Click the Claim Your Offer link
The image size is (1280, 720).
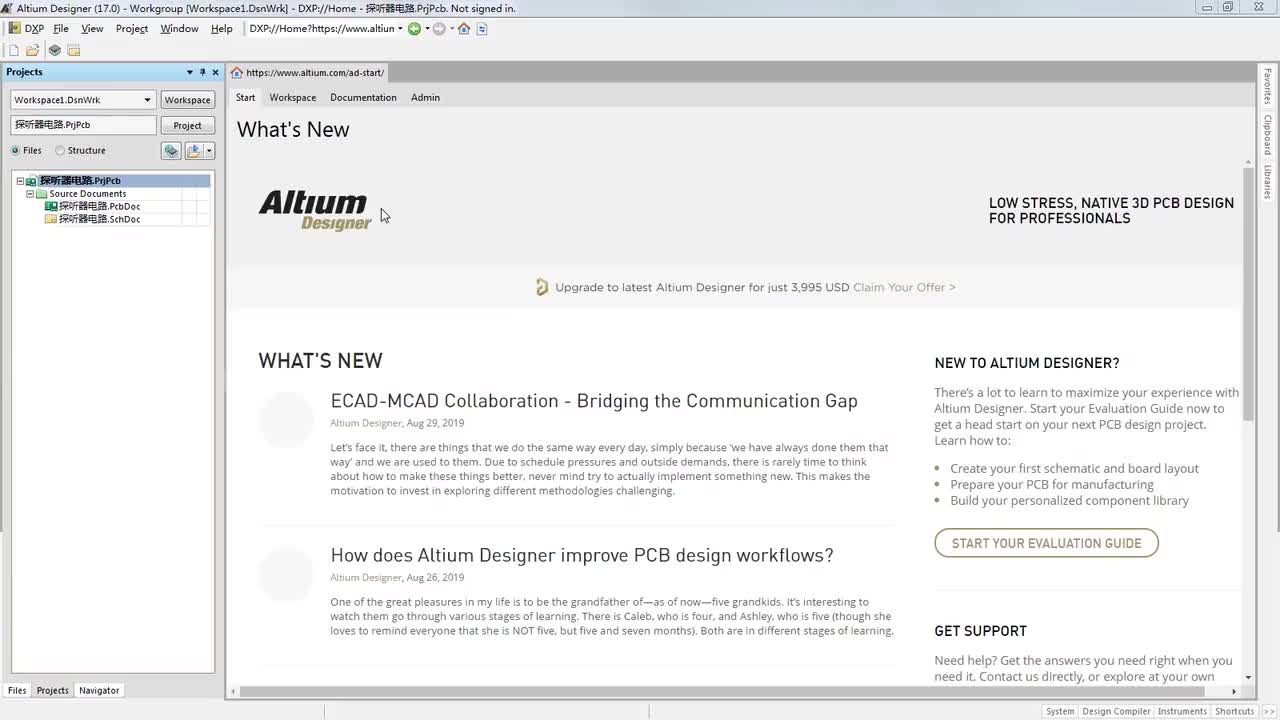[x=904, y=287]
